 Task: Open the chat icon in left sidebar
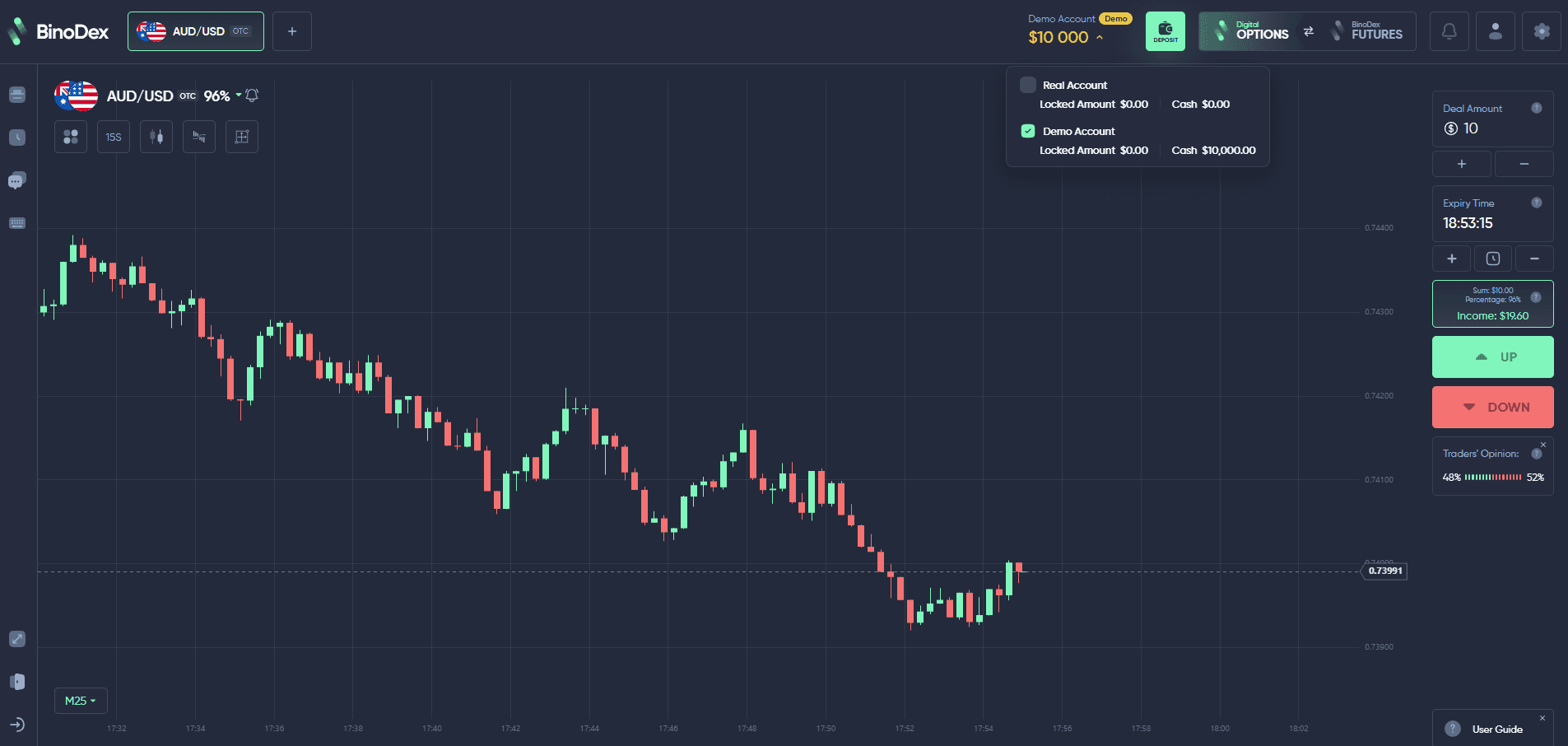click(17, 180)
